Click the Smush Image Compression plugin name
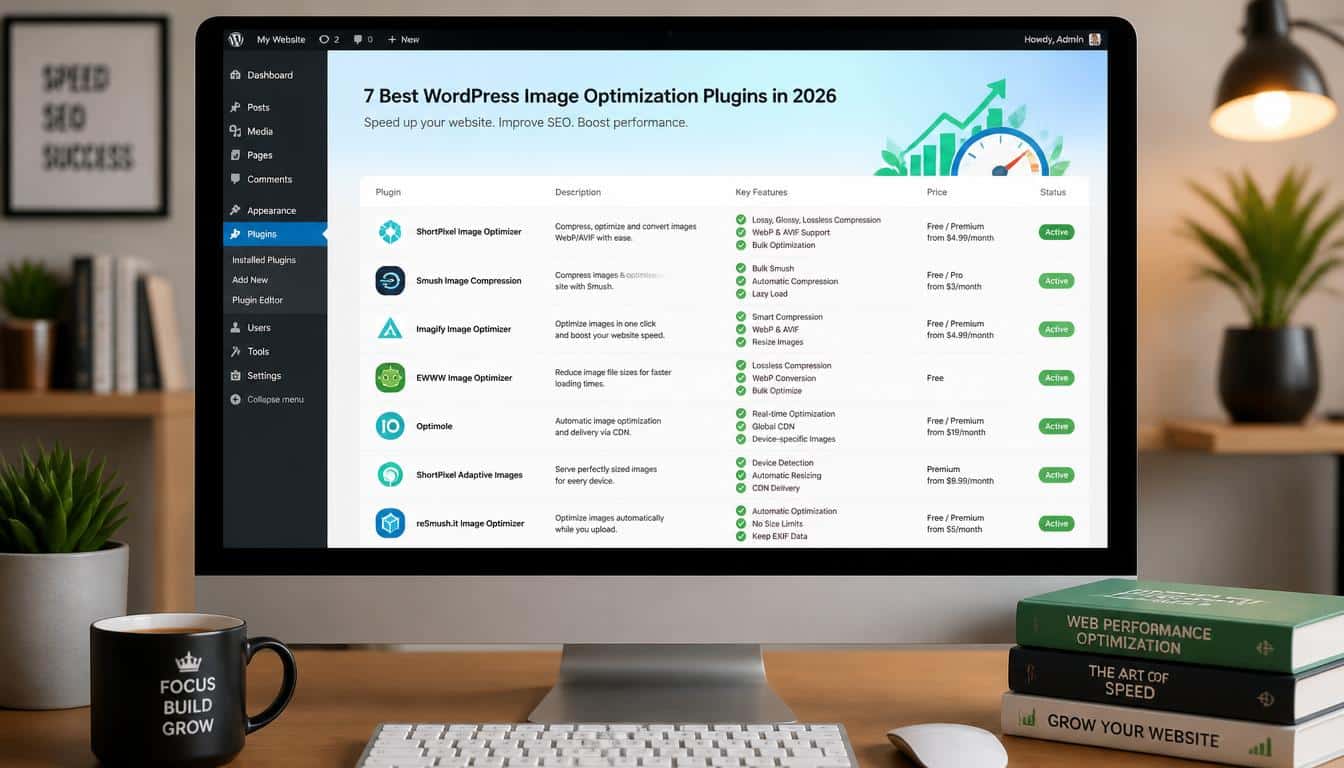Screen dimensions: 1344x768 [x=469, y=281]
